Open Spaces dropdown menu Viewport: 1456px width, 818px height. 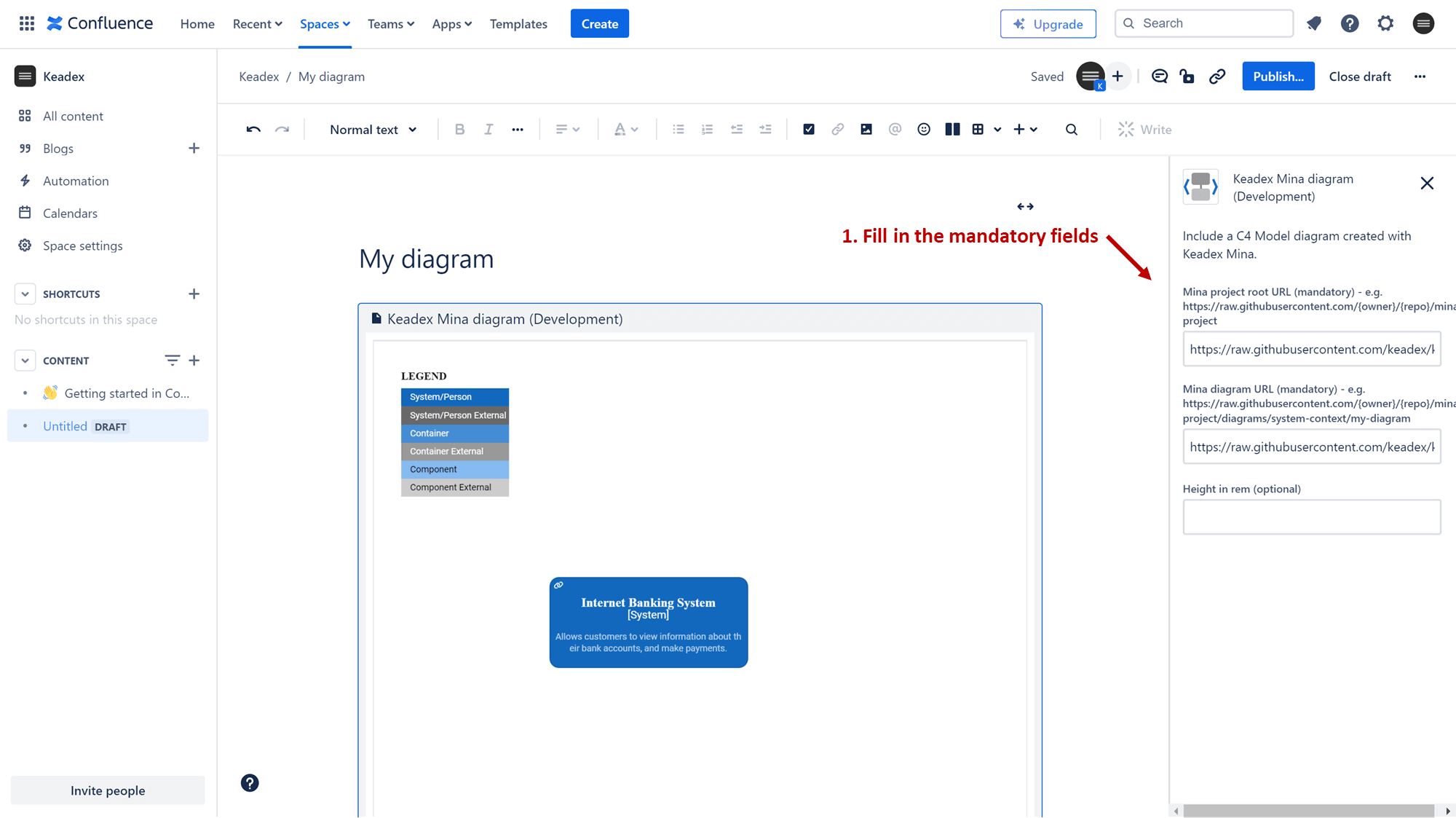coord(325,24)
